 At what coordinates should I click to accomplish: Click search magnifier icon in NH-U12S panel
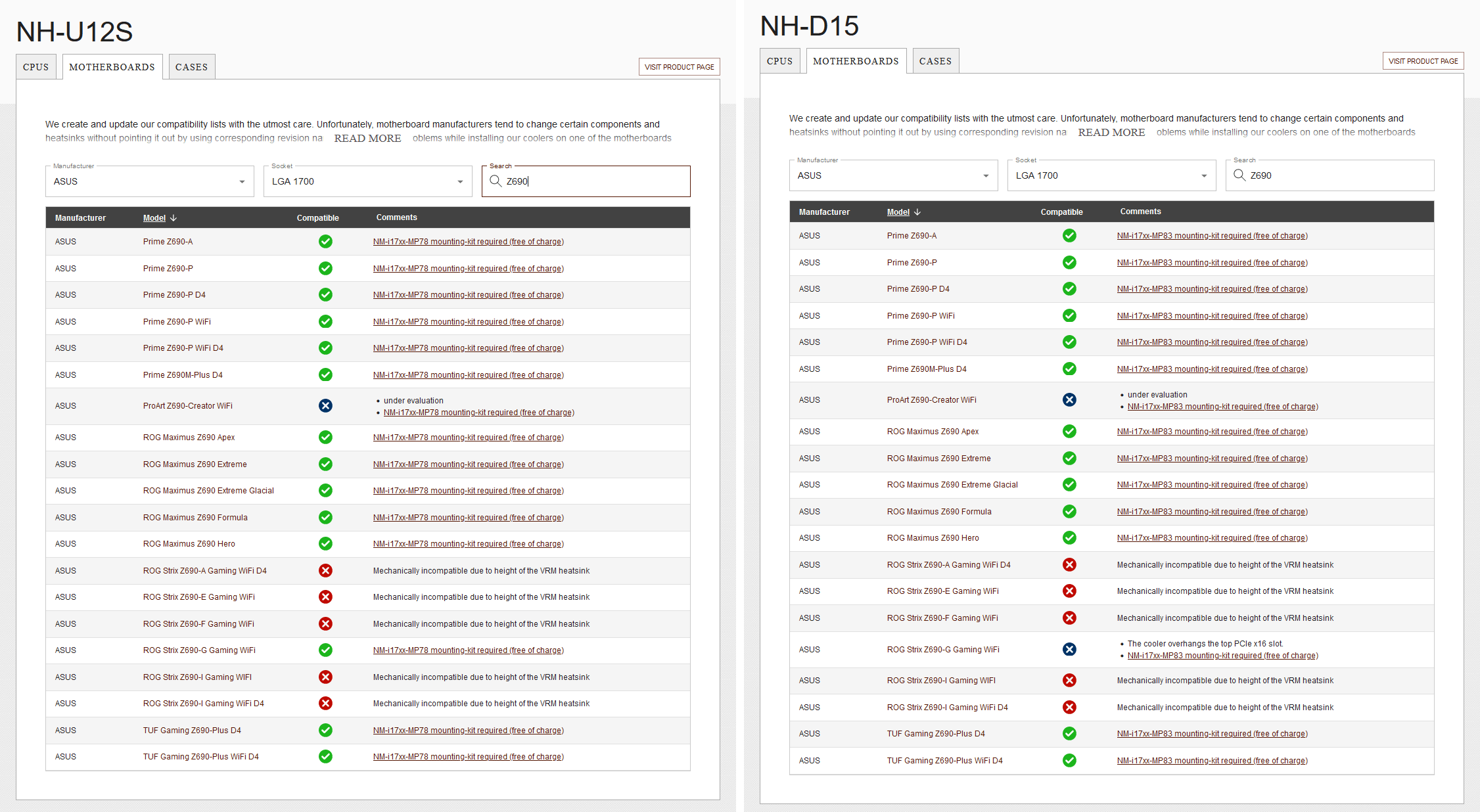pyautogui.click(x=496, y=181)
